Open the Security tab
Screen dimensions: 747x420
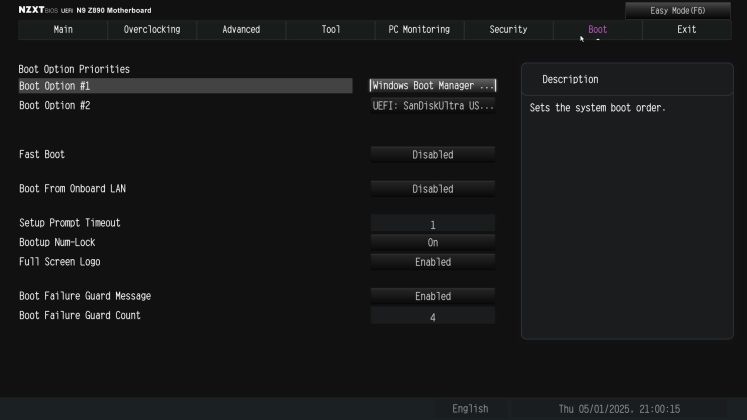(508, 30)
